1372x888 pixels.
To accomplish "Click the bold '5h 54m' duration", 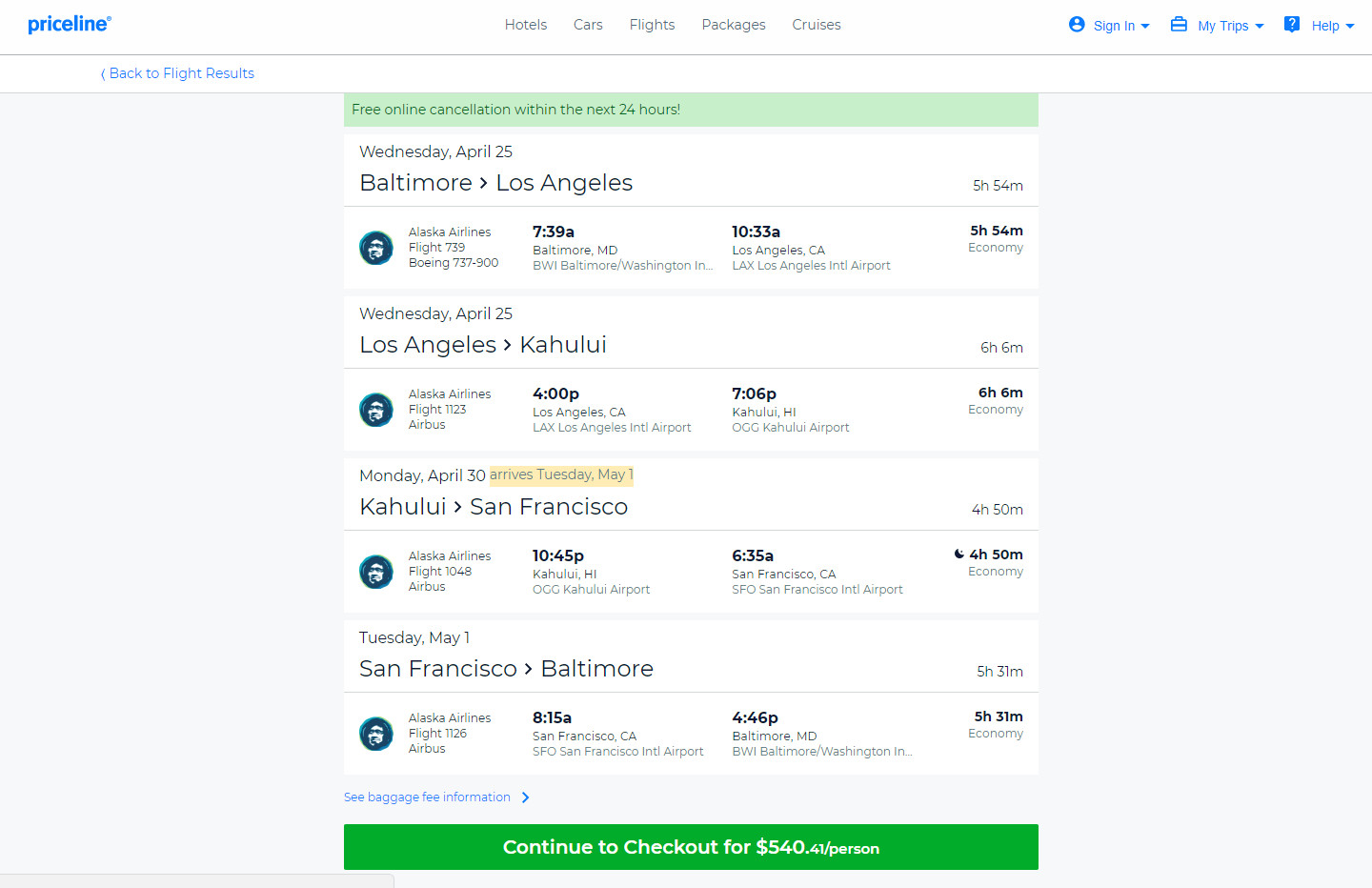I will [x=997, y=231].
